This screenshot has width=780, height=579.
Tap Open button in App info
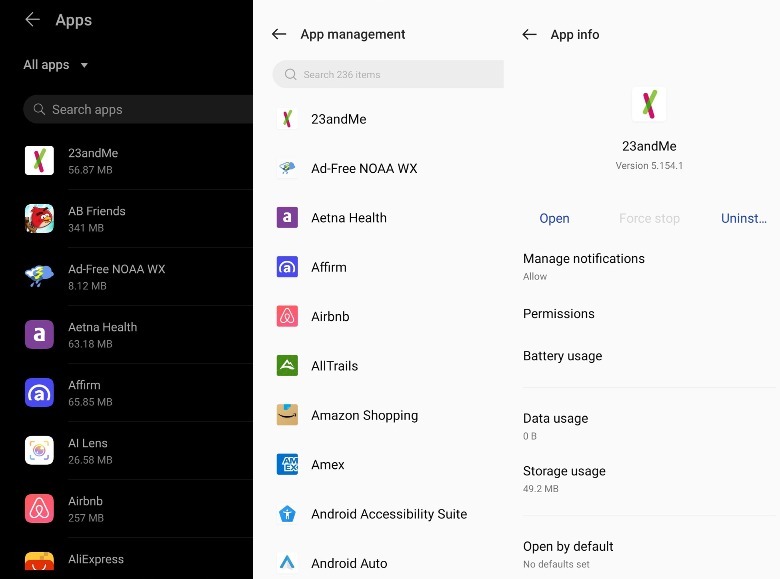coord(554,218)
